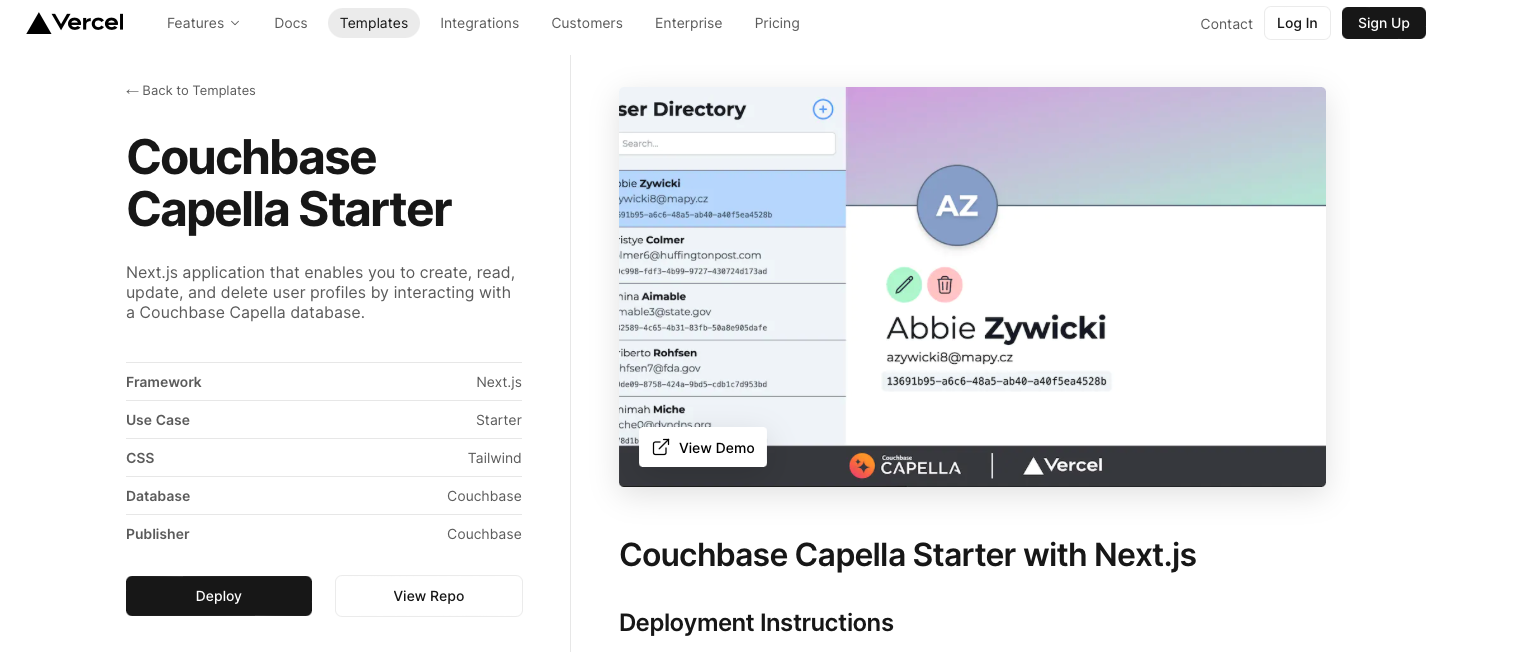Open the Features dropdown
The height and width of the screenshot is (652, 1517).
tap(203, 22)
